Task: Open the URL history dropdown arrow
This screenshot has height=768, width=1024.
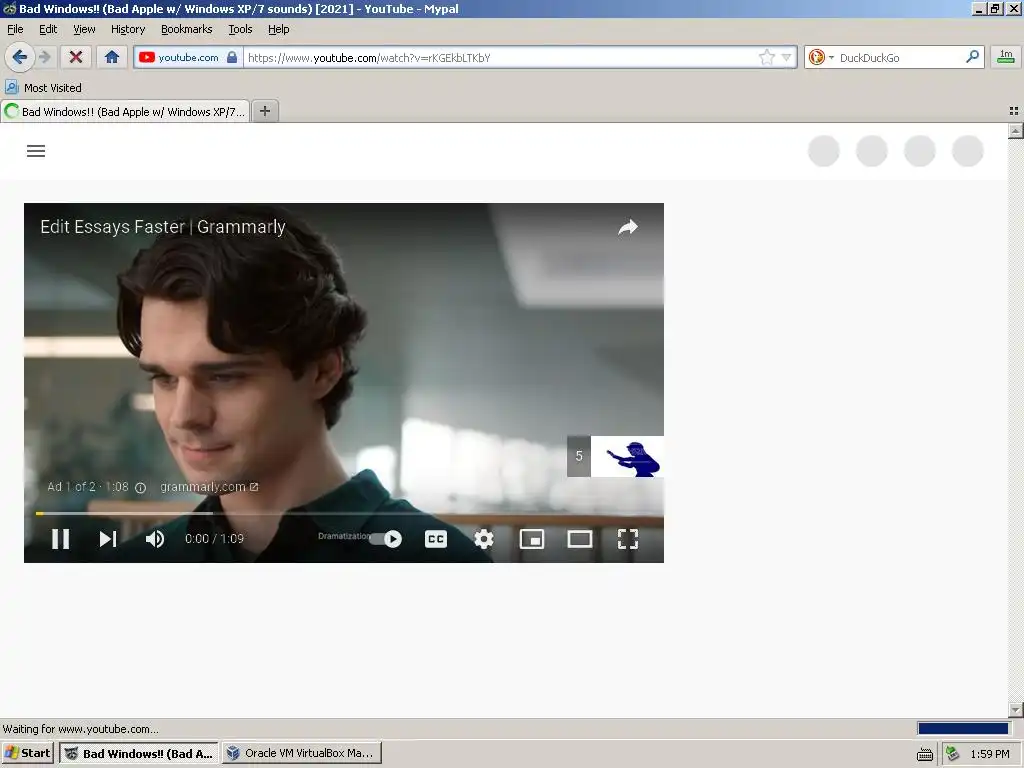Action: point(786,57)
